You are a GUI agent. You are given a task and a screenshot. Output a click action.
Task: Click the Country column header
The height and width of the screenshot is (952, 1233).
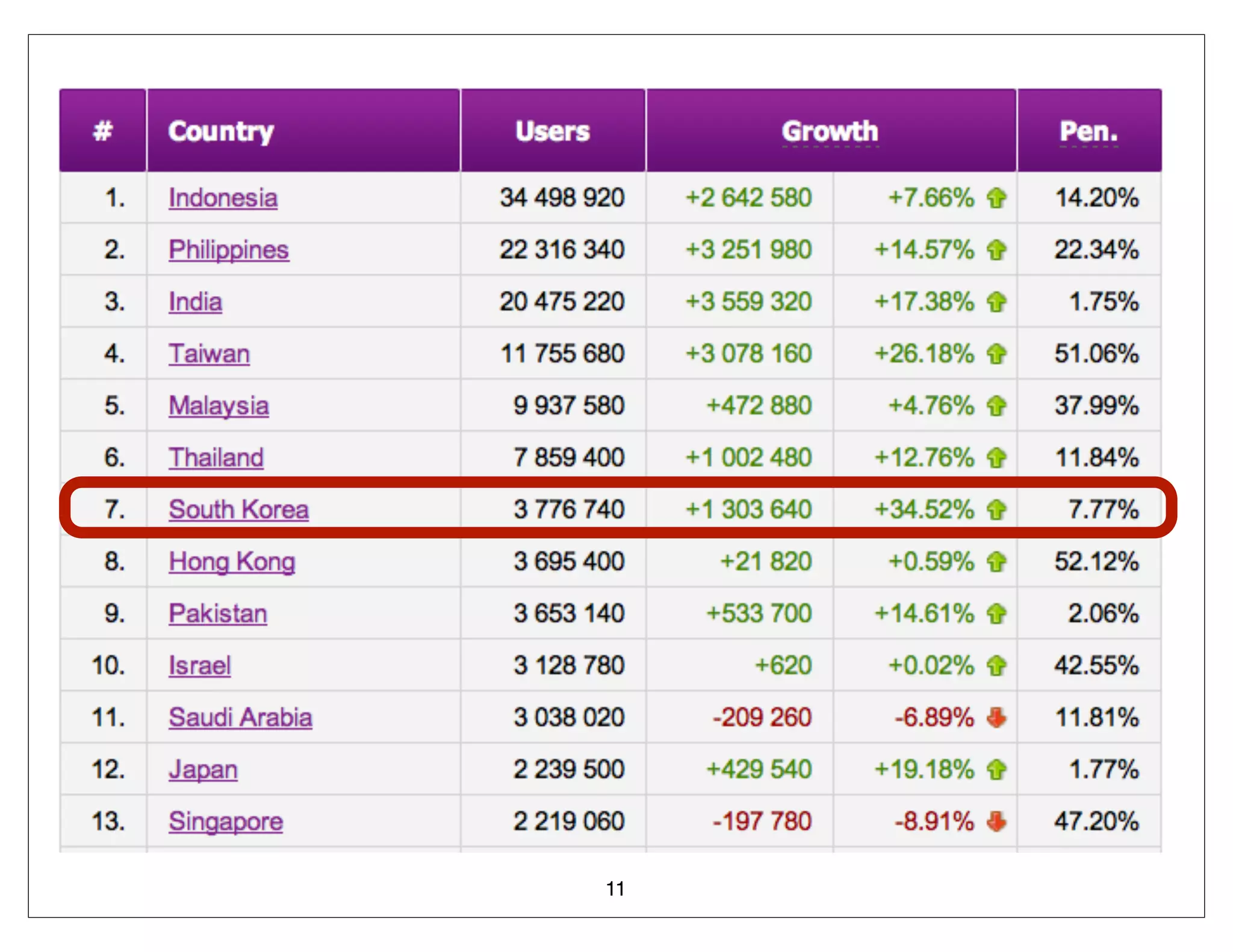(221, 131)
